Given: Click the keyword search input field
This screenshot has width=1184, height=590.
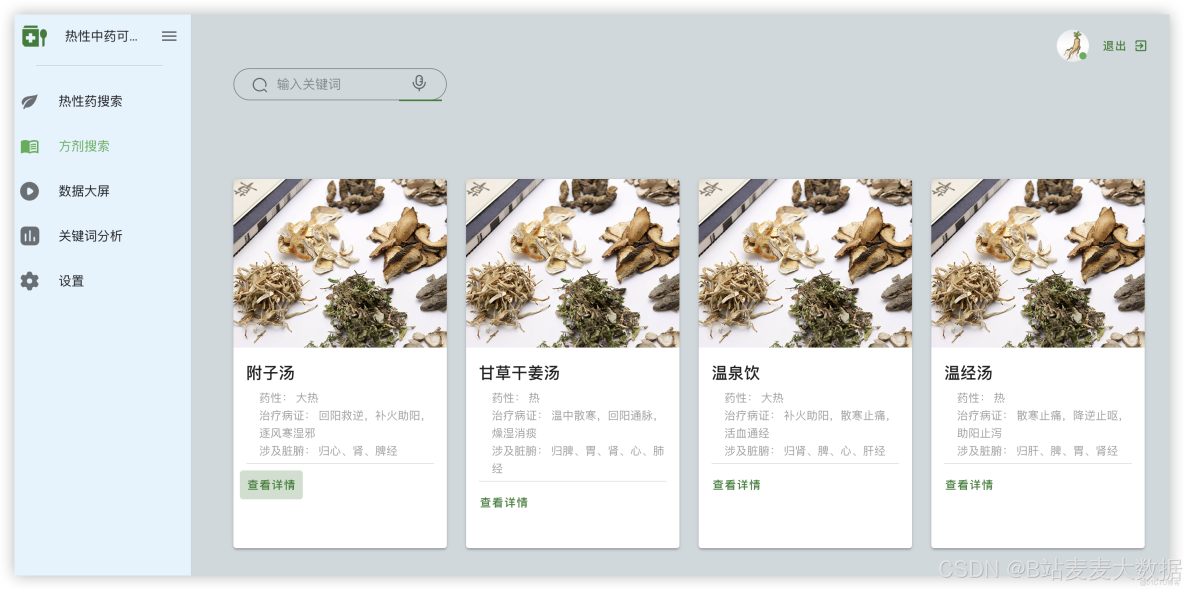Looking at the screenshot, I should pos(330,84).
